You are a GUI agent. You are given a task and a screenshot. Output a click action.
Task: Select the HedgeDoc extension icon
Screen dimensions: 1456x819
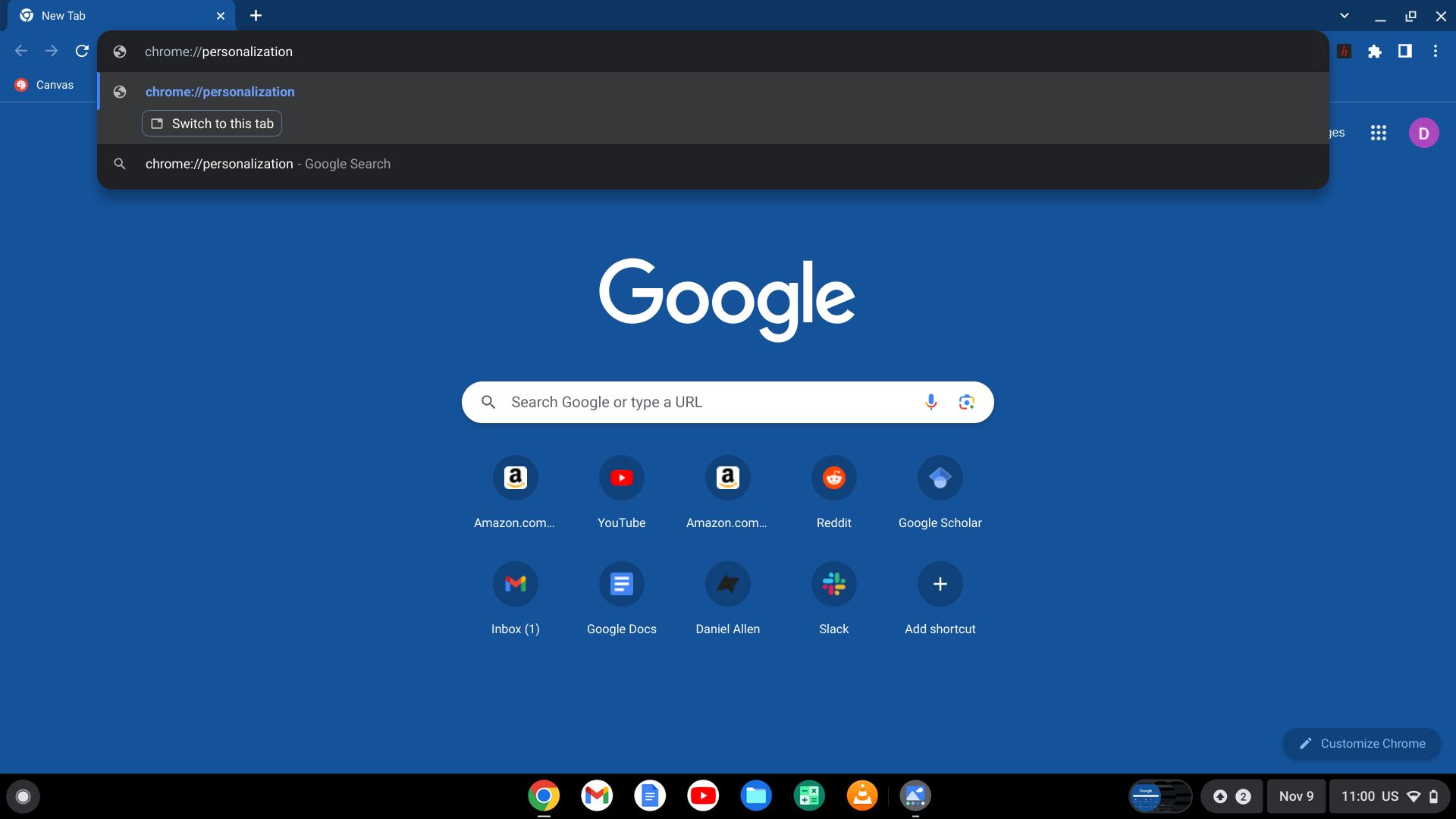point(1344,51)
